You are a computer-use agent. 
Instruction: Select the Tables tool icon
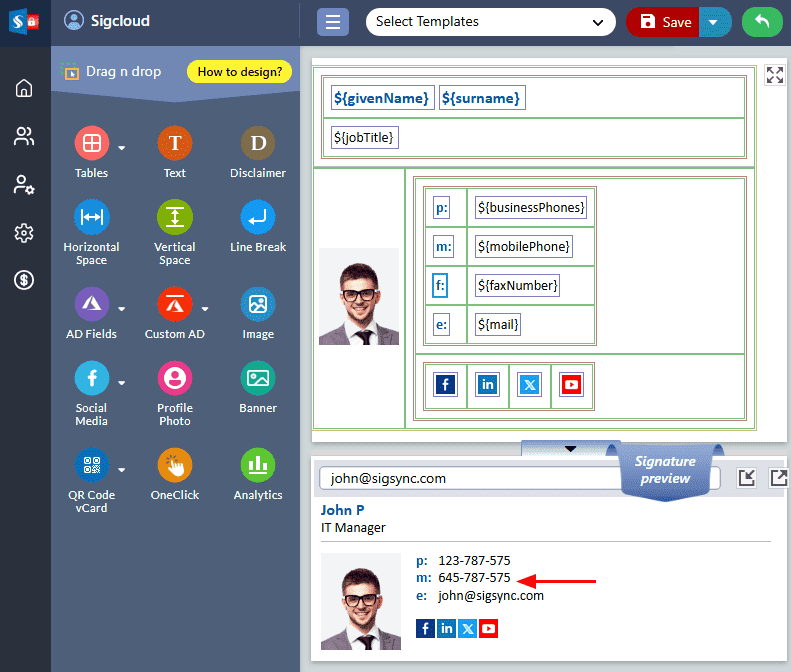pos(91,144)
